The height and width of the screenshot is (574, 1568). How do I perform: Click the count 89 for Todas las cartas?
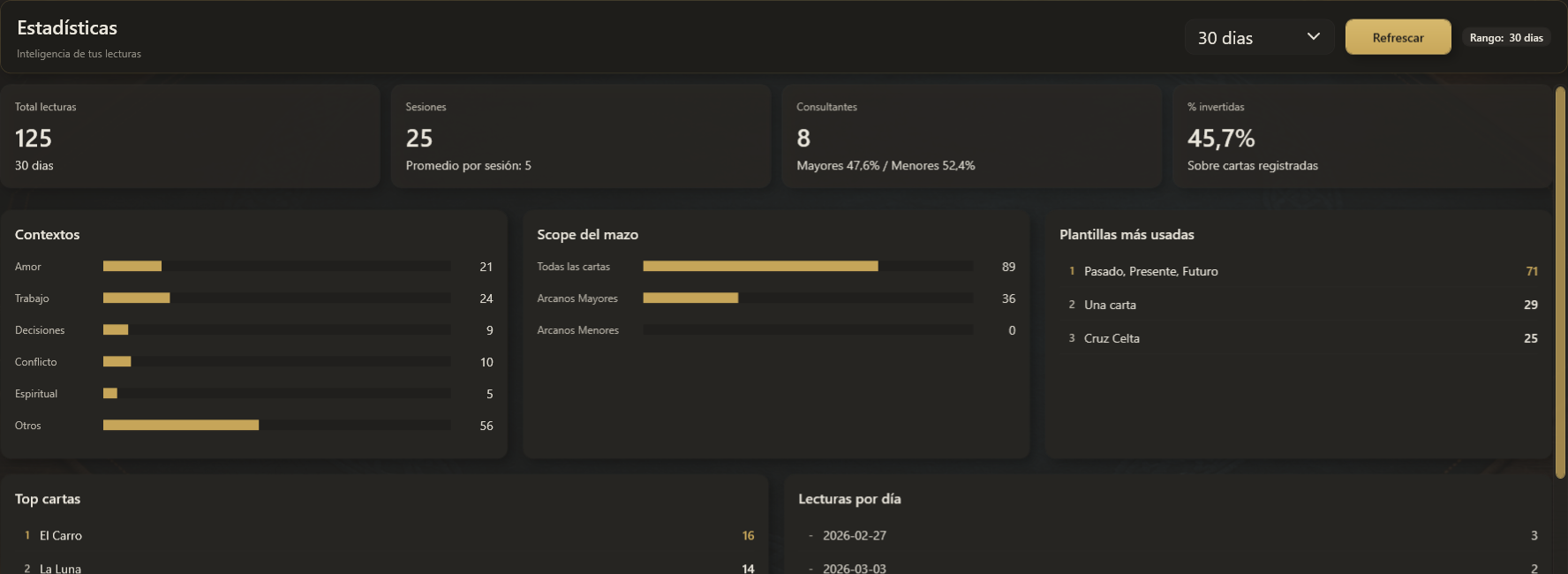(x=1008, y=267)
